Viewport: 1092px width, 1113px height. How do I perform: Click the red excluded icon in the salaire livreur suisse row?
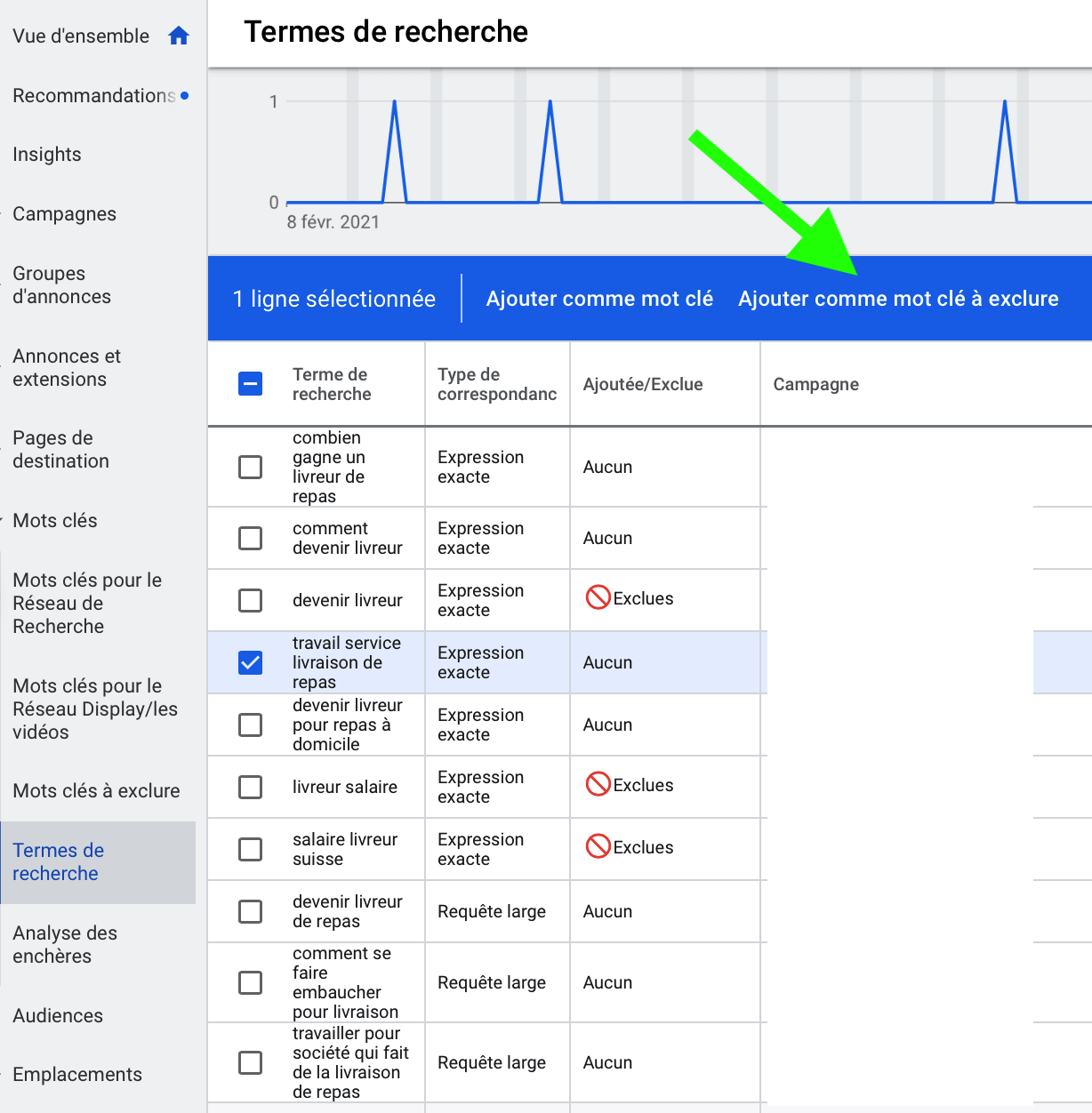tap(598, 846)
